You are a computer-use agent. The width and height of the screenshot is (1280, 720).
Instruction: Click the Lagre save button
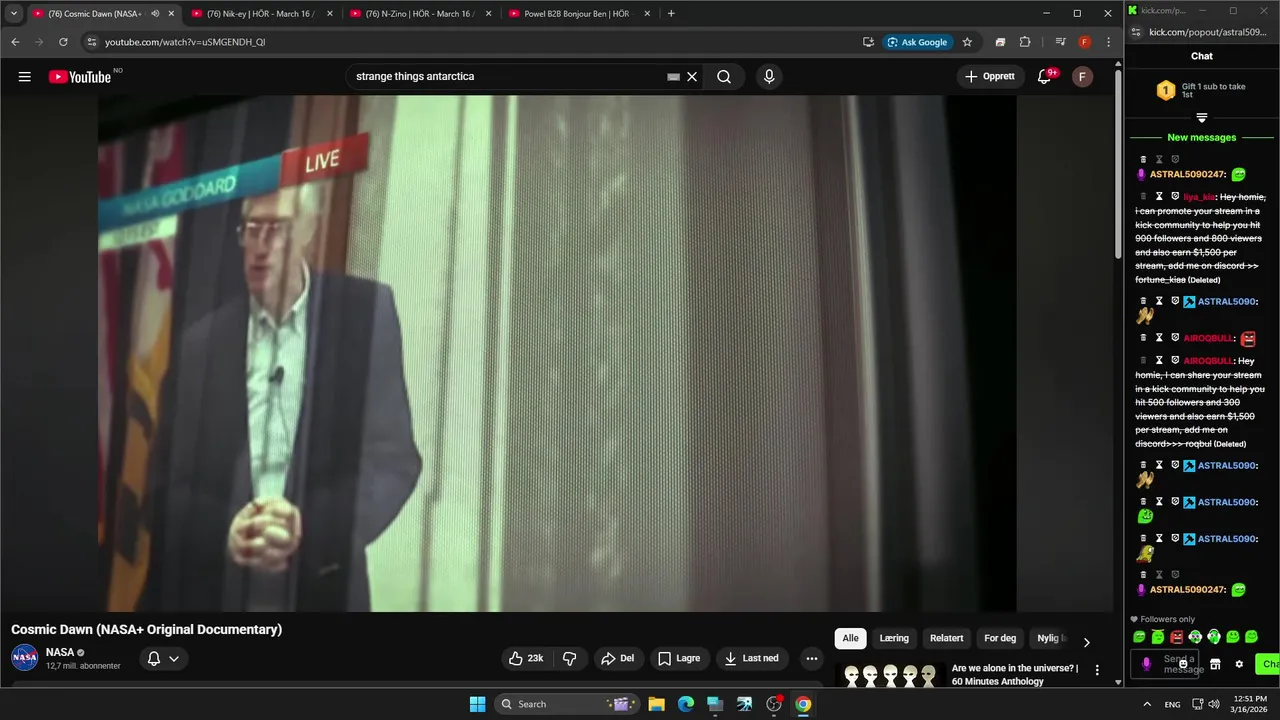pos(679,658)
